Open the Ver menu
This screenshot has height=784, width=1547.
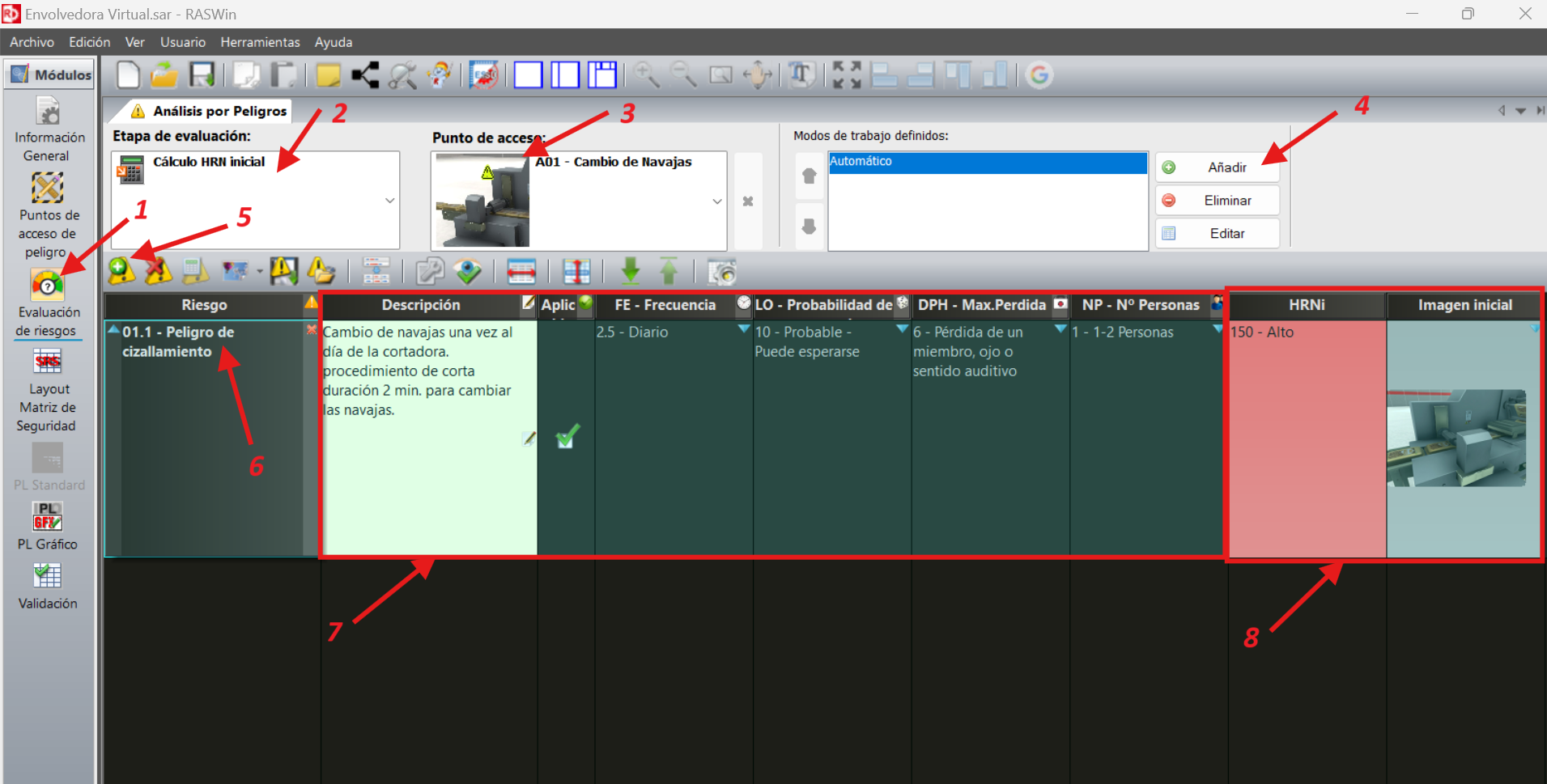point(134,42)
